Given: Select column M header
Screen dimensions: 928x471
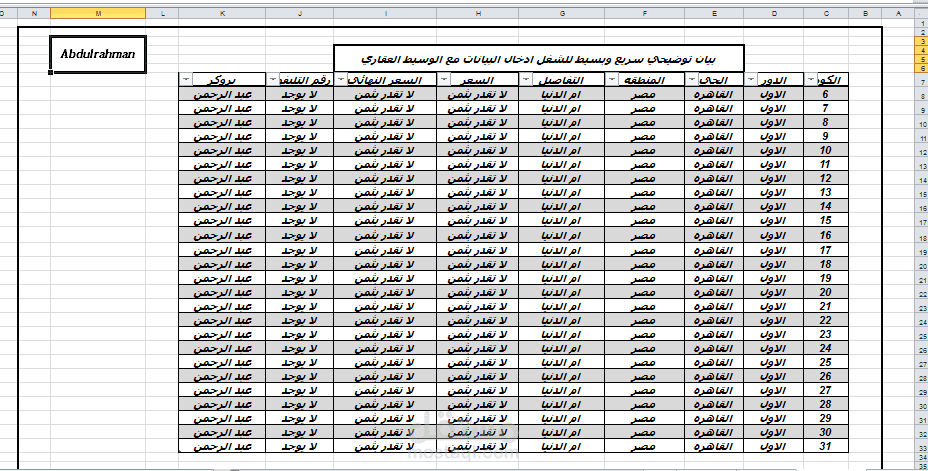Looking at the screenshot, I should click(x=98, y=14).
